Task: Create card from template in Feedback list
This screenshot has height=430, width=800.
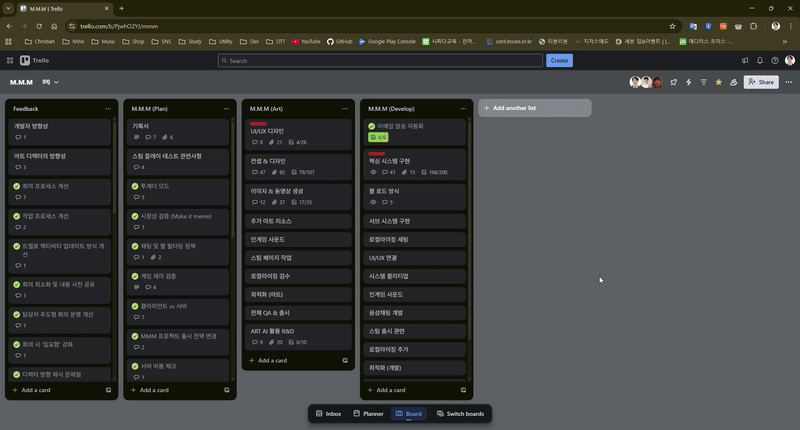Action: 108,390
